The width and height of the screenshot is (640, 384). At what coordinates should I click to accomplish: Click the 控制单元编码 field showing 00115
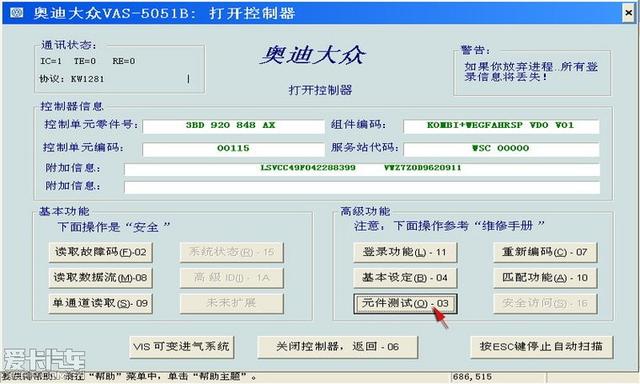click(233, 149)
